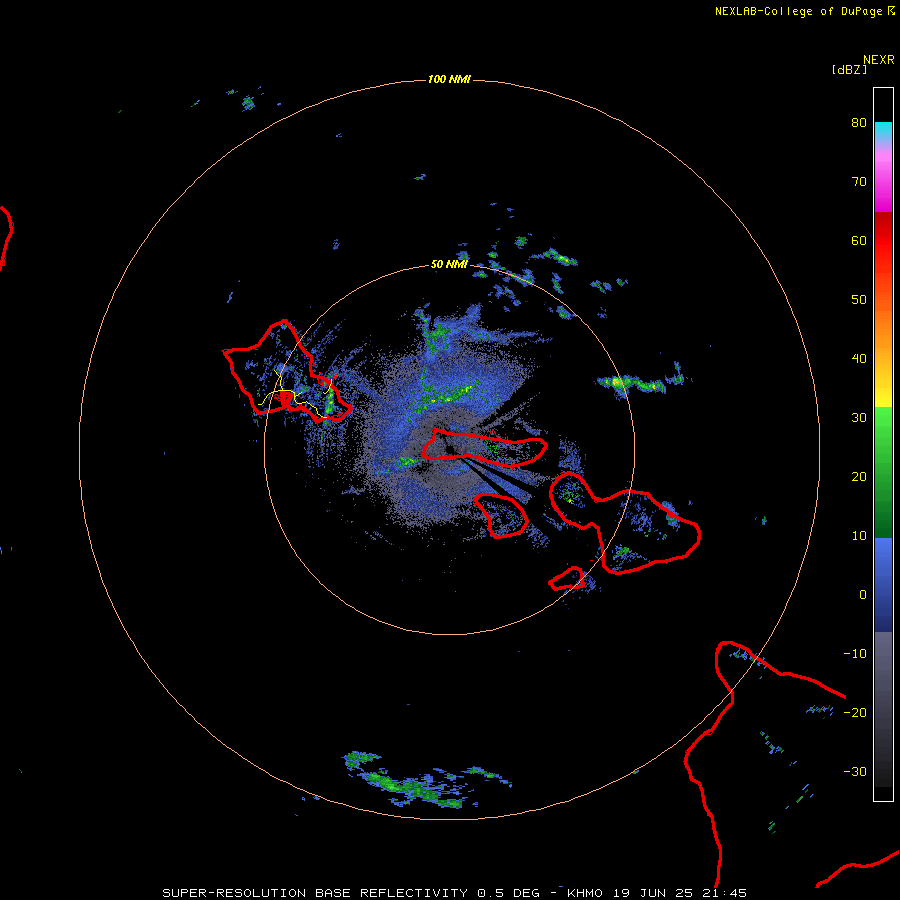Image resolution: width=900 pixels, height=900 pixels.
Task: Click the 60 value on dBZ scale
Action: click(x=859, y=241)
